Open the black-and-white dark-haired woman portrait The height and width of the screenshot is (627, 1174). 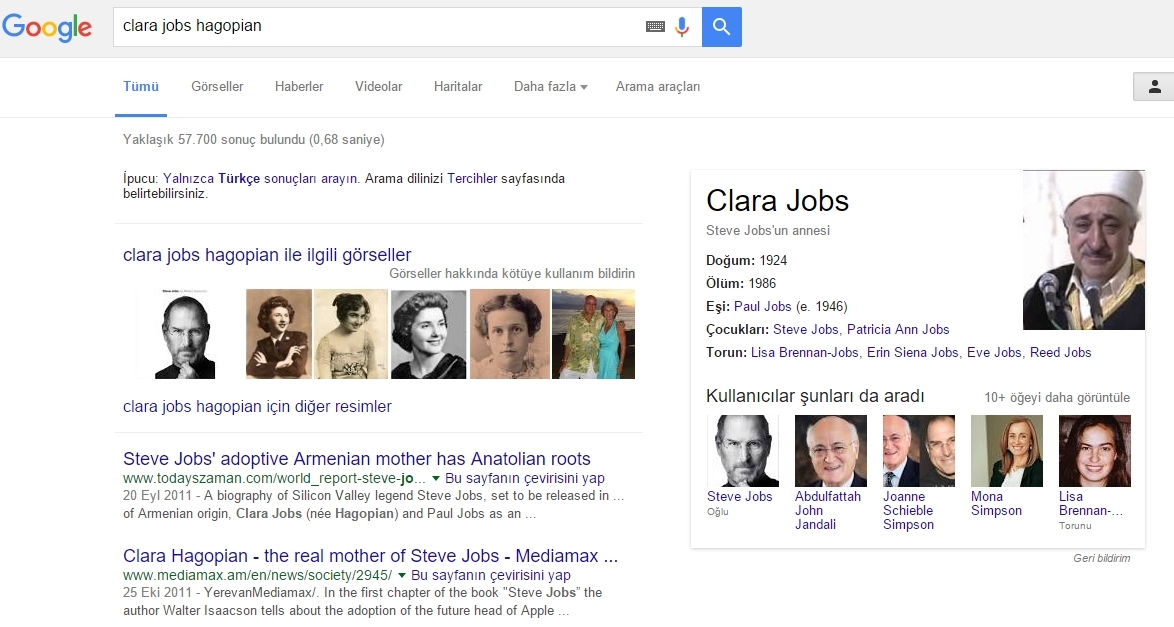[428, 333]
